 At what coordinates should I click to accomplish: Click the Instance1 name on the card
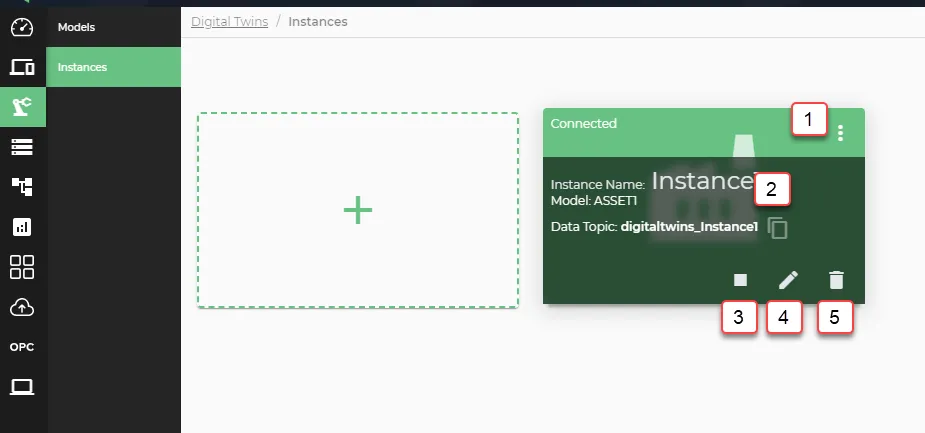(x=703, y=181)
